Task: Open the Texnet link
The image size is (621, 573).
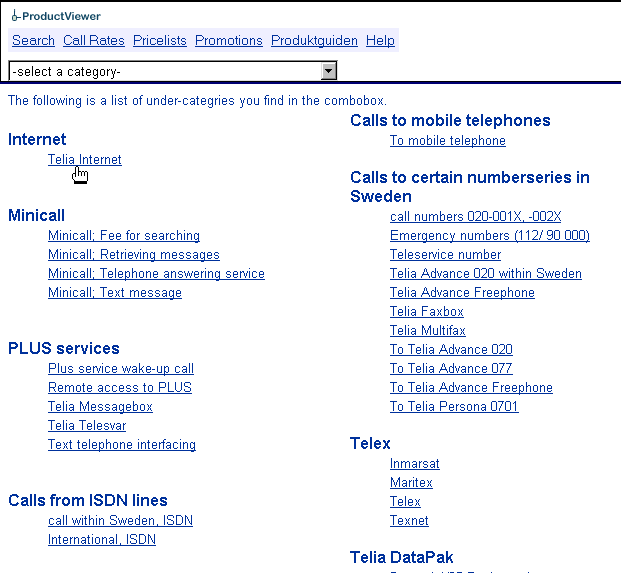Action: pos(409,520)
